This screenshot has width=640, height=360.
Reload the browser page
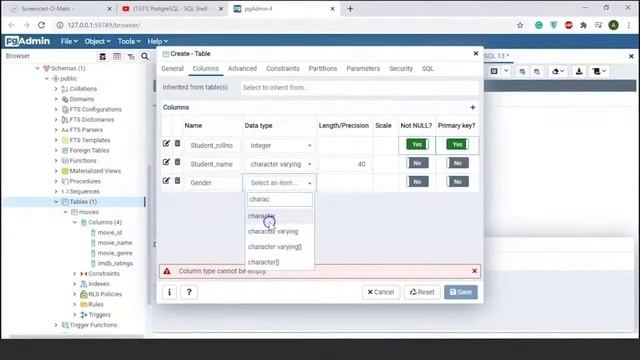(42, 25)
